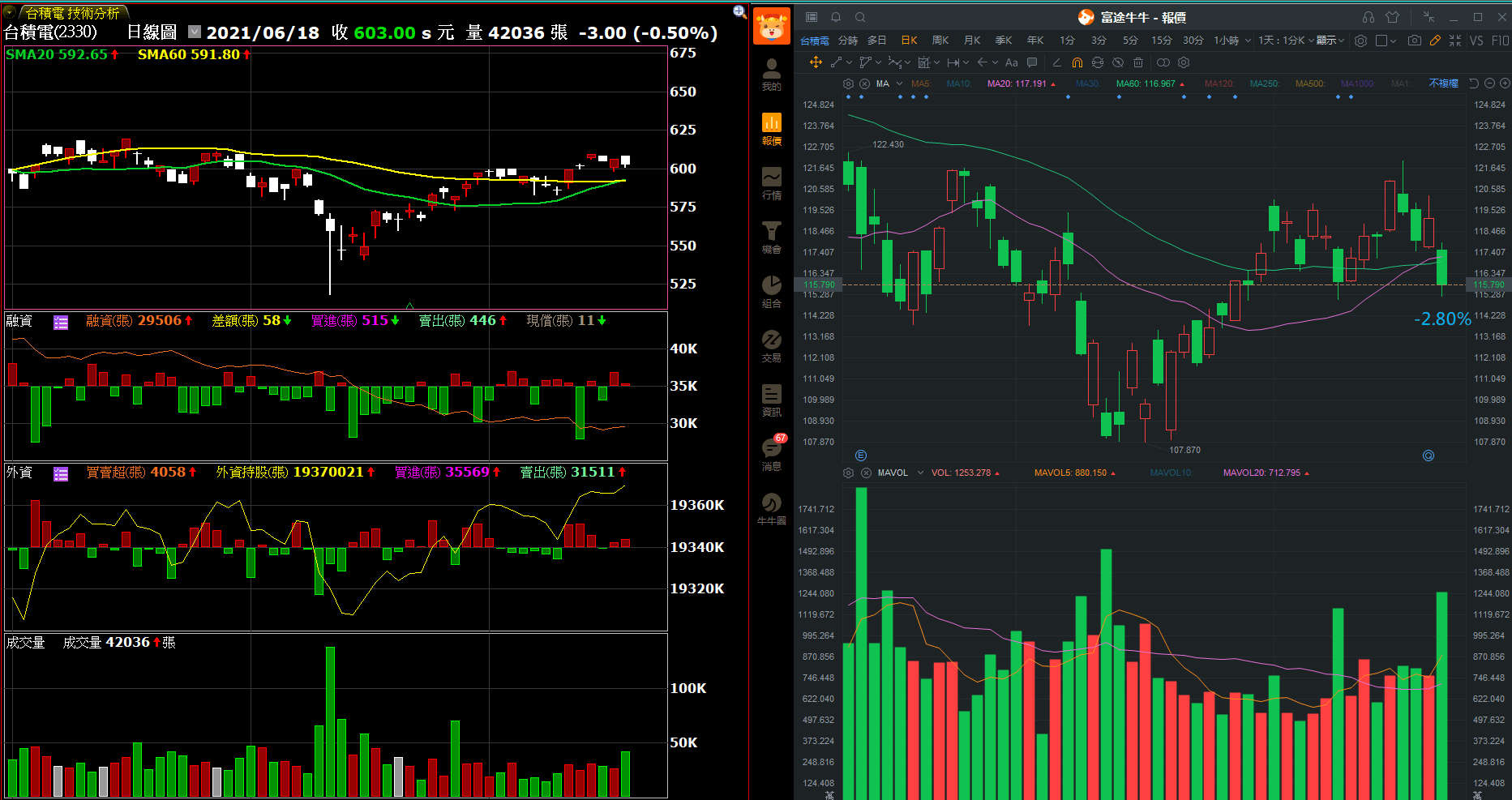Expand the MA indicator dropdown
Screen dimensions: 1512x800
[899, 83]
